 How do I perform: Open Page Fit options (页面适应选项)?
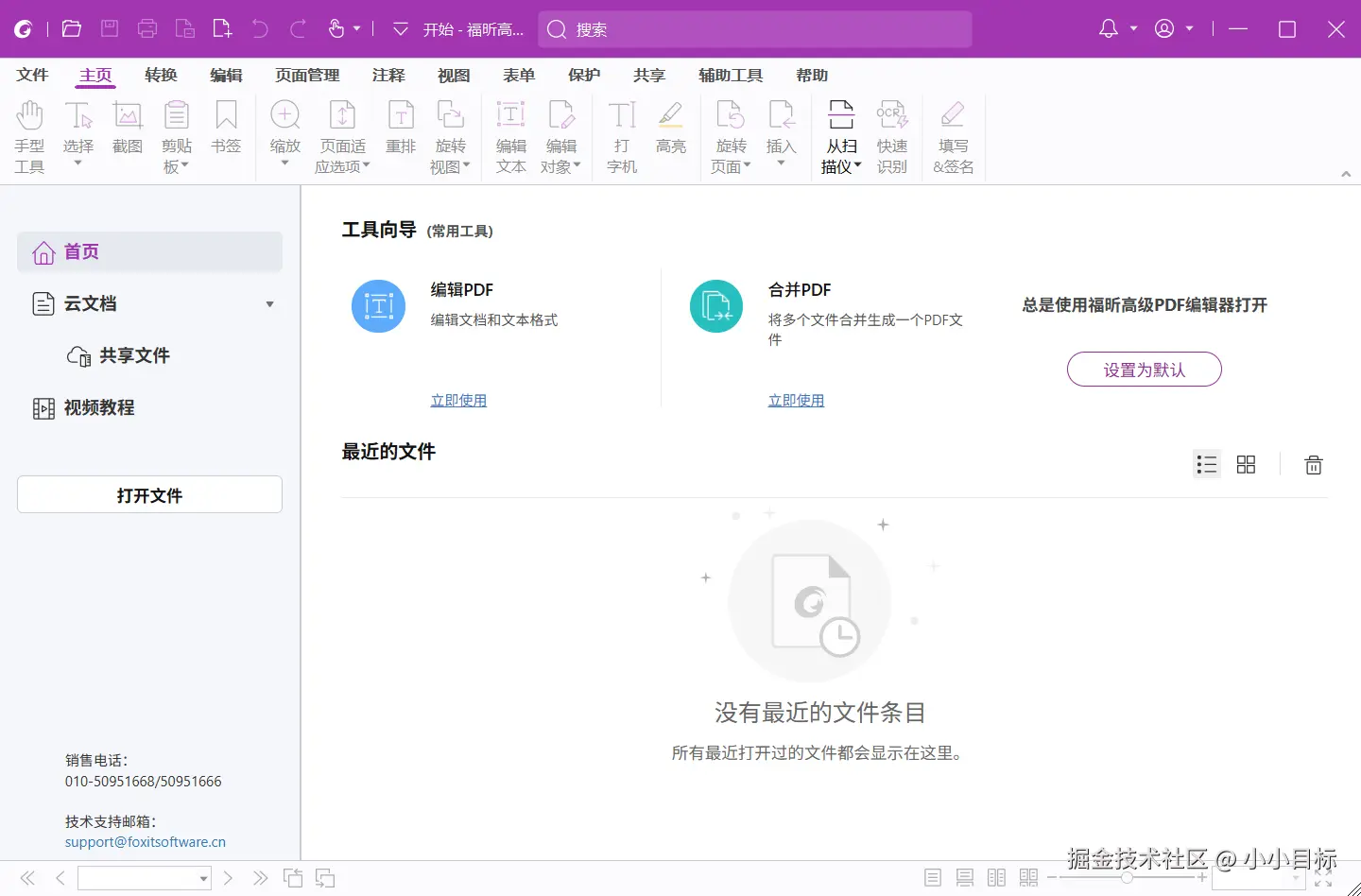tap(342, 138)
